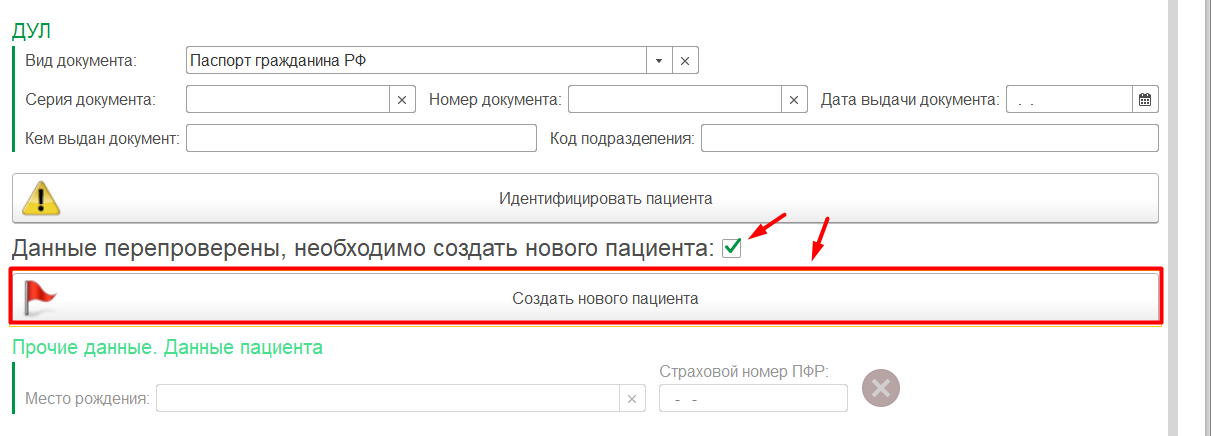Click the yellow warning triangle icon
The height and width of the screenshot is (436, 1213).
click(x=41, y=198)
